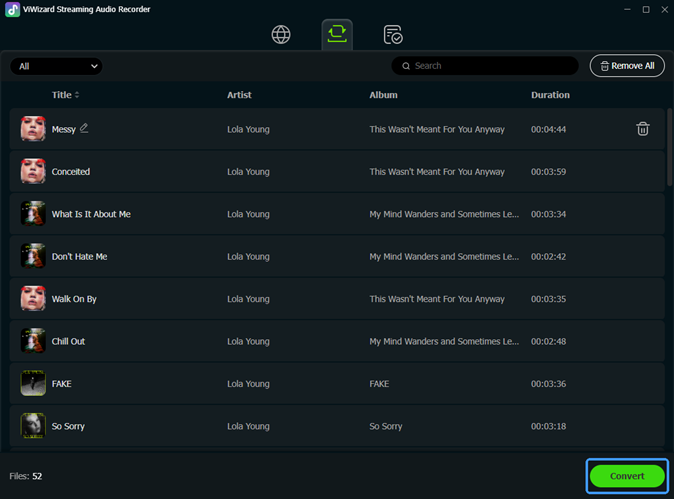Select the Chill Out title
This screenshot has width=674, height=499.
(68, 341)
